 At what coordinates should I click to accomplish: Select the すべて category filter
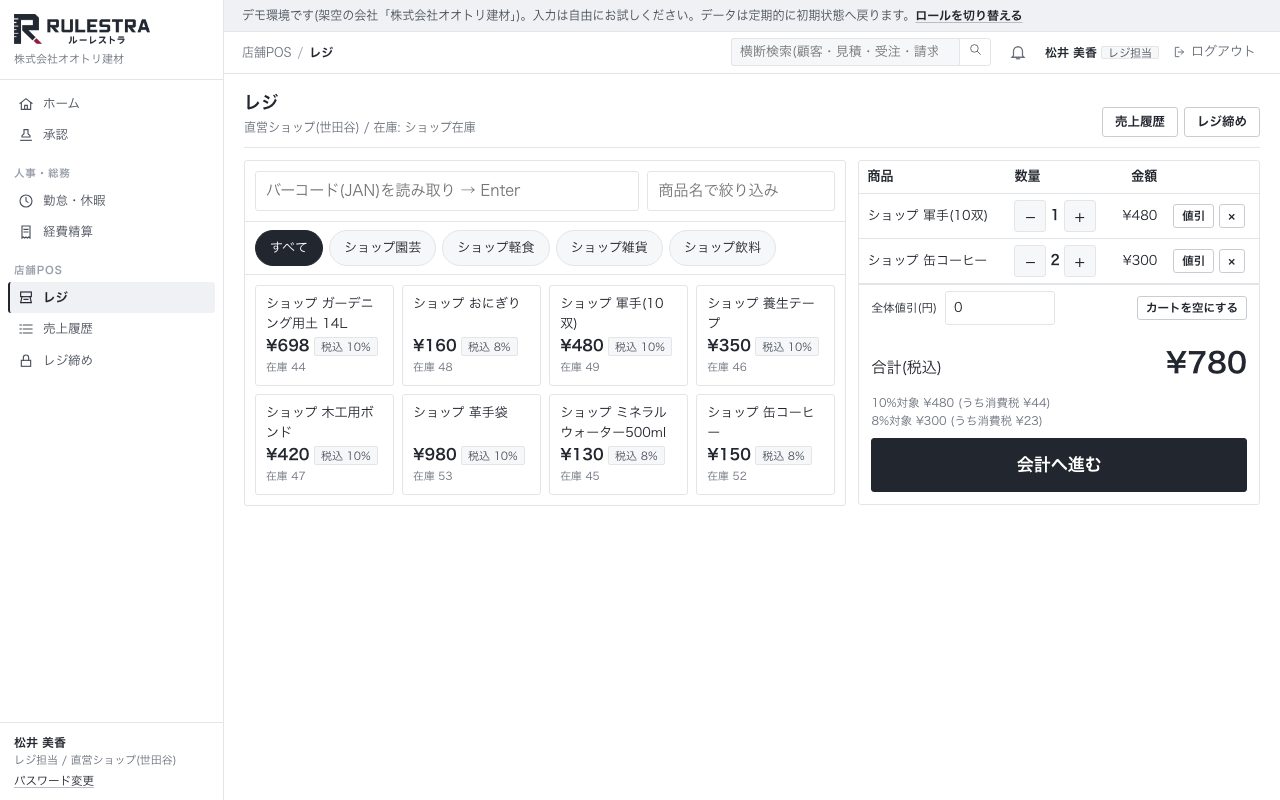point(289,248)
